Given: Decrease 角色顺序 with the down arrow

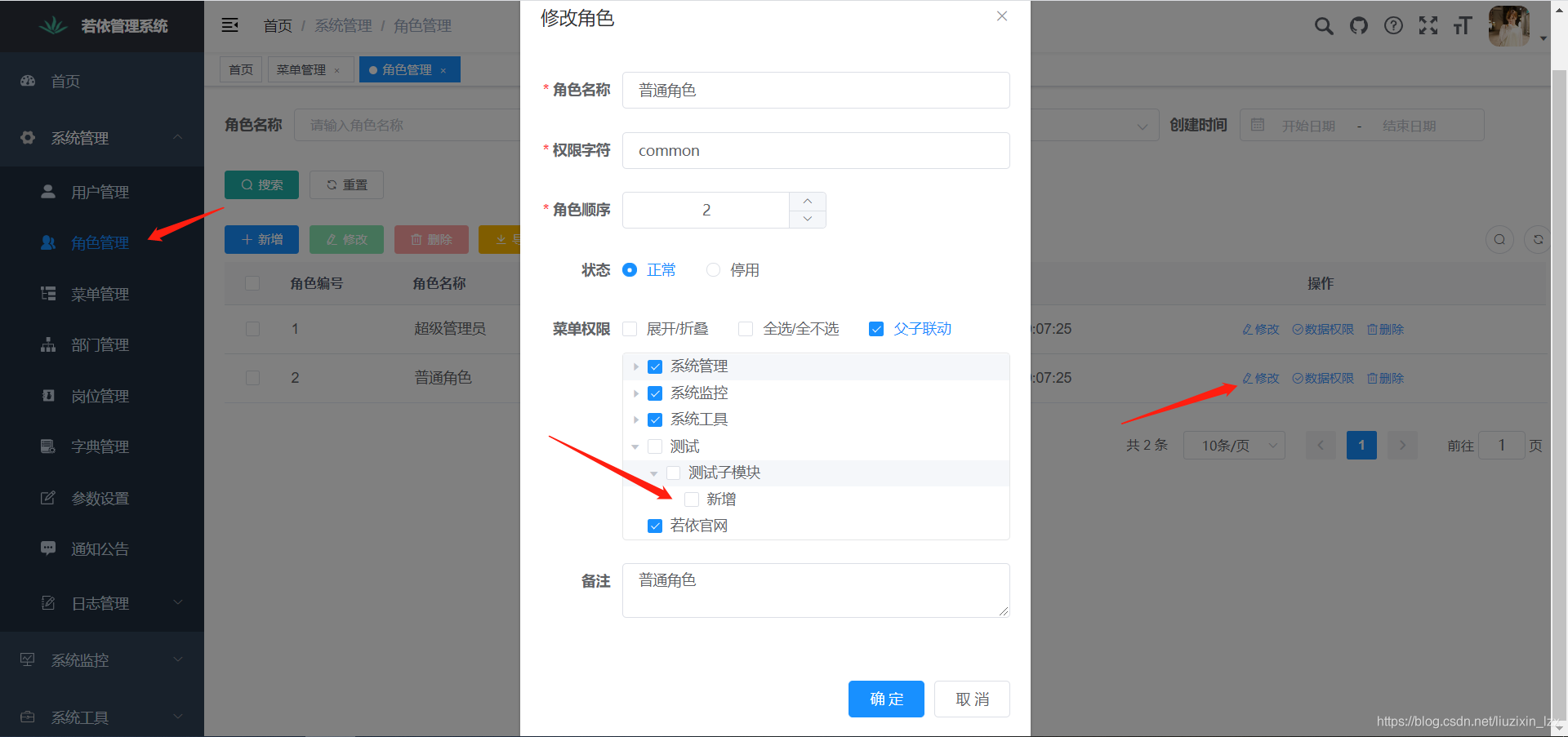Looking at the screenshot, I should point(808,219).
